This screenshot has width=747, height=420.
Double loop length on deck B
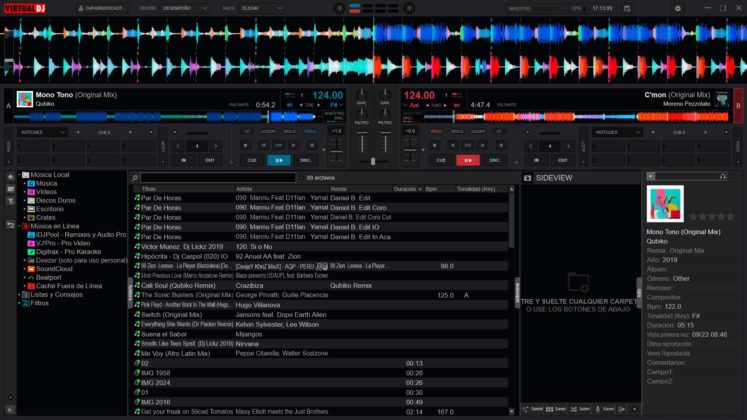[x=568, y=146]
